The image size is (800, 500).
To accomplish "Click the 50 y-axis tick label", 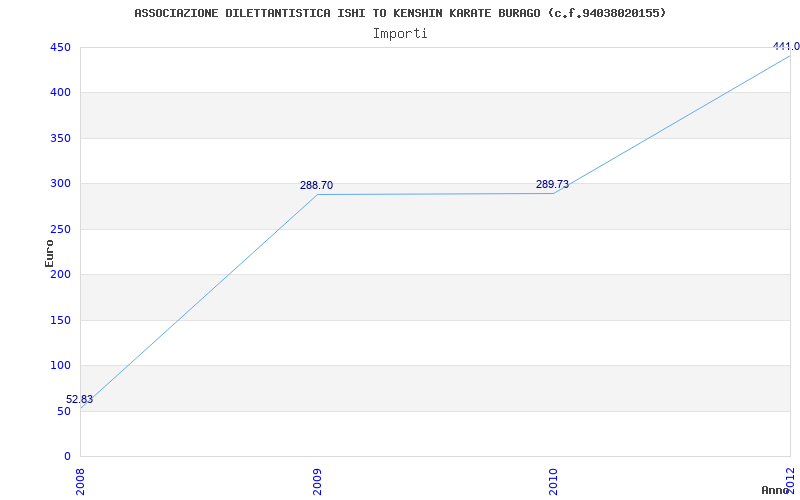I will pos(64,411).
